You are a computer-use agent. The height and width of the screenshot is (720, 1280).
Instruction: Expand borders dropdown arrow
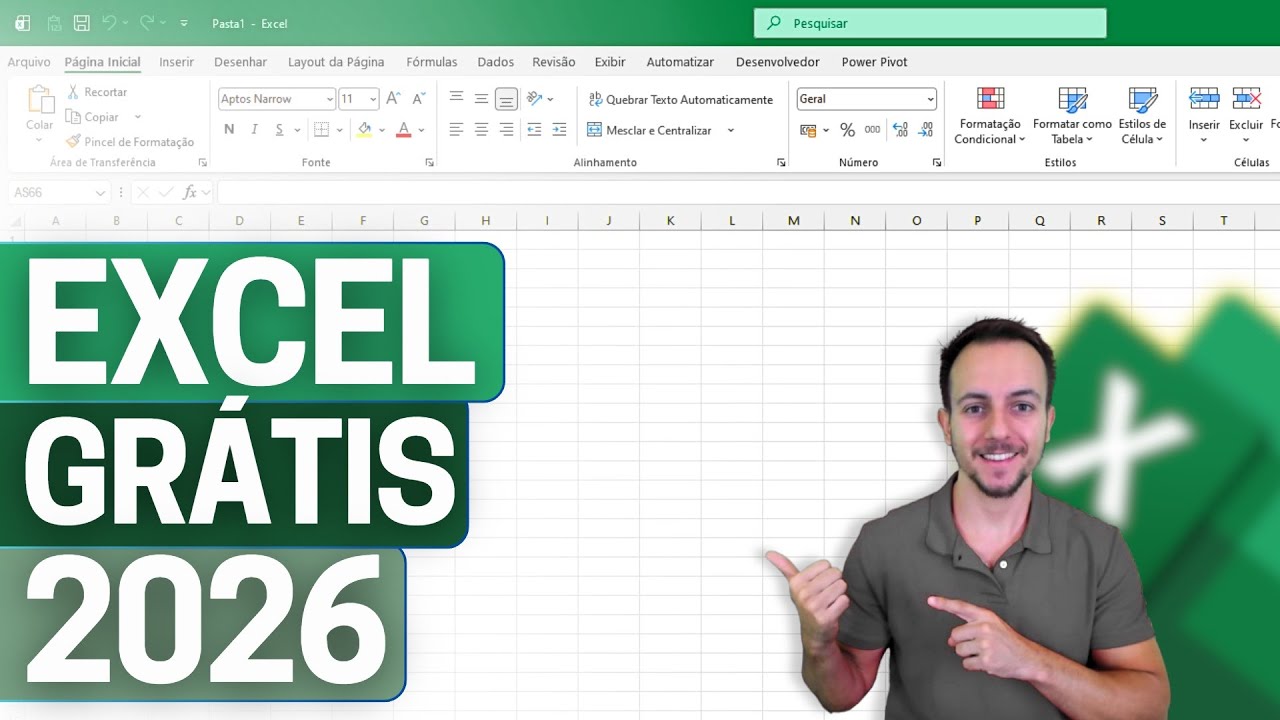(x=340, y=130)
